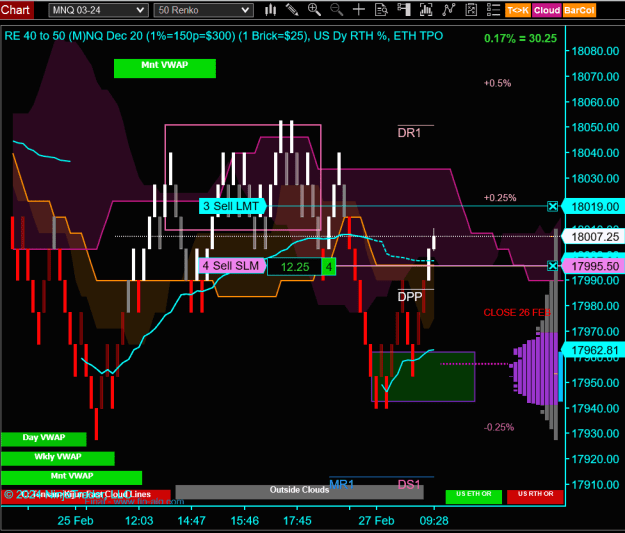625x533 pixels.
Task: Click the 18080.00 price axis label
Action: (x=595, y=51)
